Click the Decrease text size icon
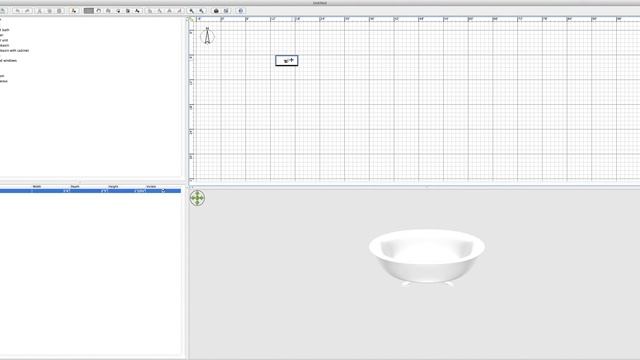 [160, 11]
